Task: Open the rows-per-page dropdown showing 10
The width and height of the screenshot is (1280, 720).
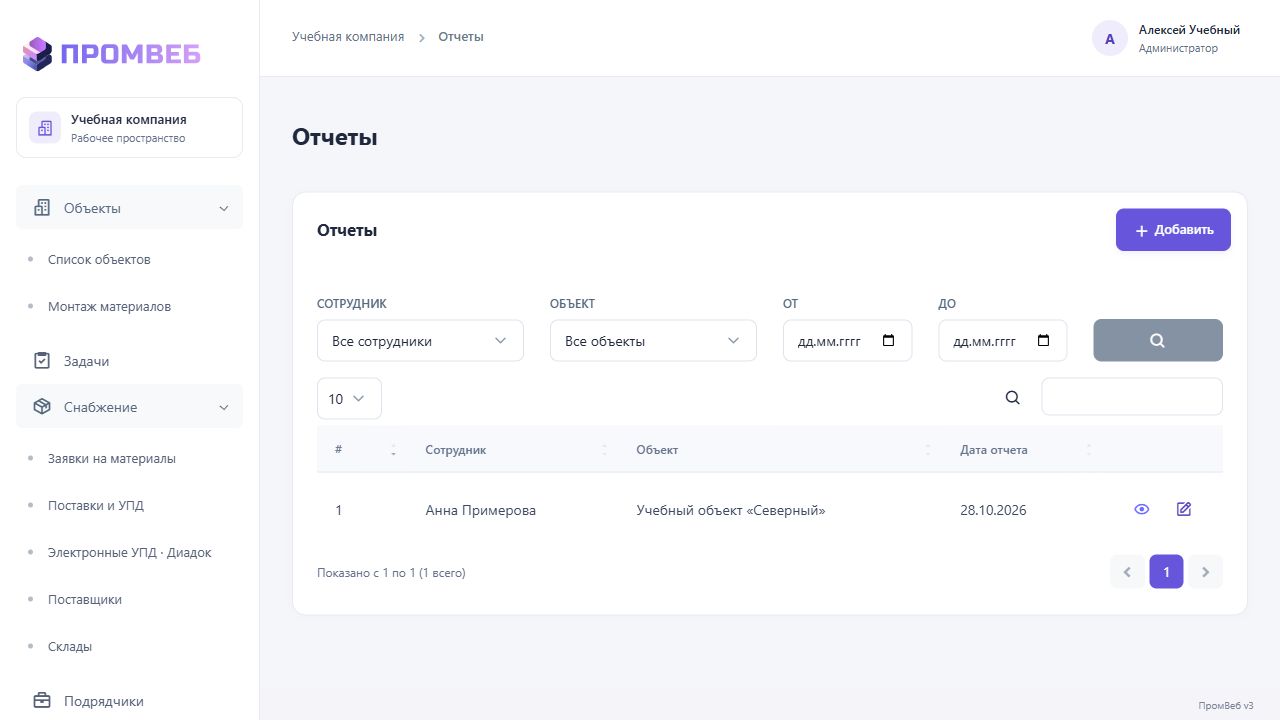Action: coord(349,398)
